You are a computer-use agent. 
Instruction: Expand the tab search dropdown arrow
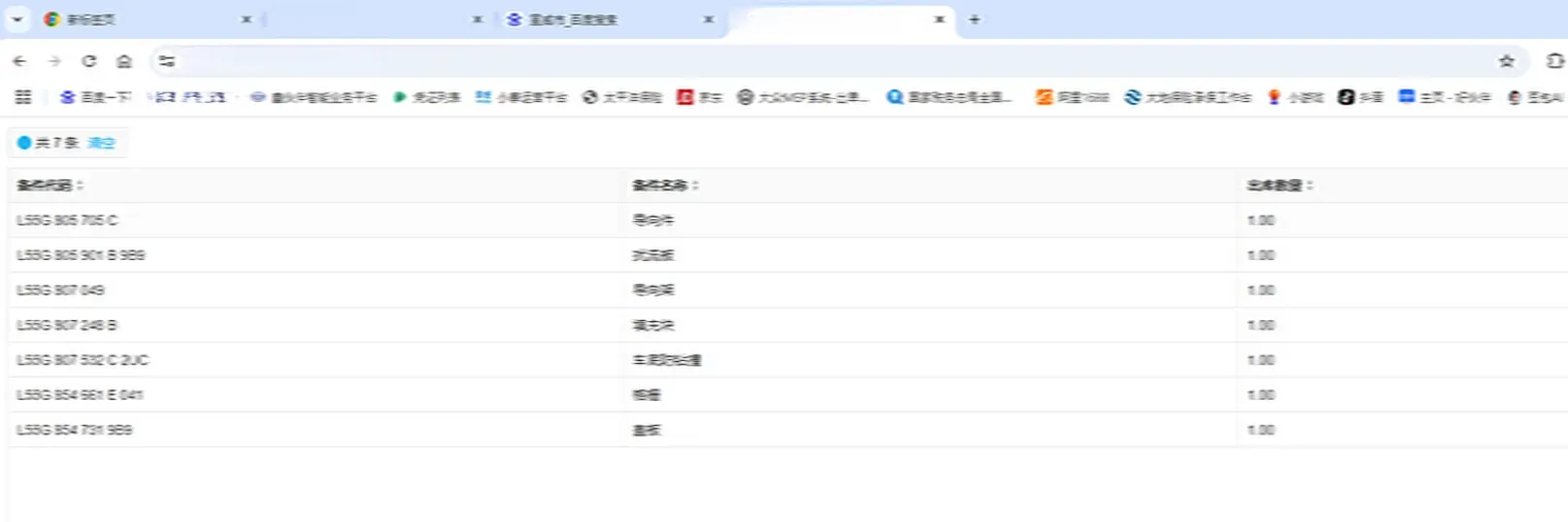[x=17, y=19]
